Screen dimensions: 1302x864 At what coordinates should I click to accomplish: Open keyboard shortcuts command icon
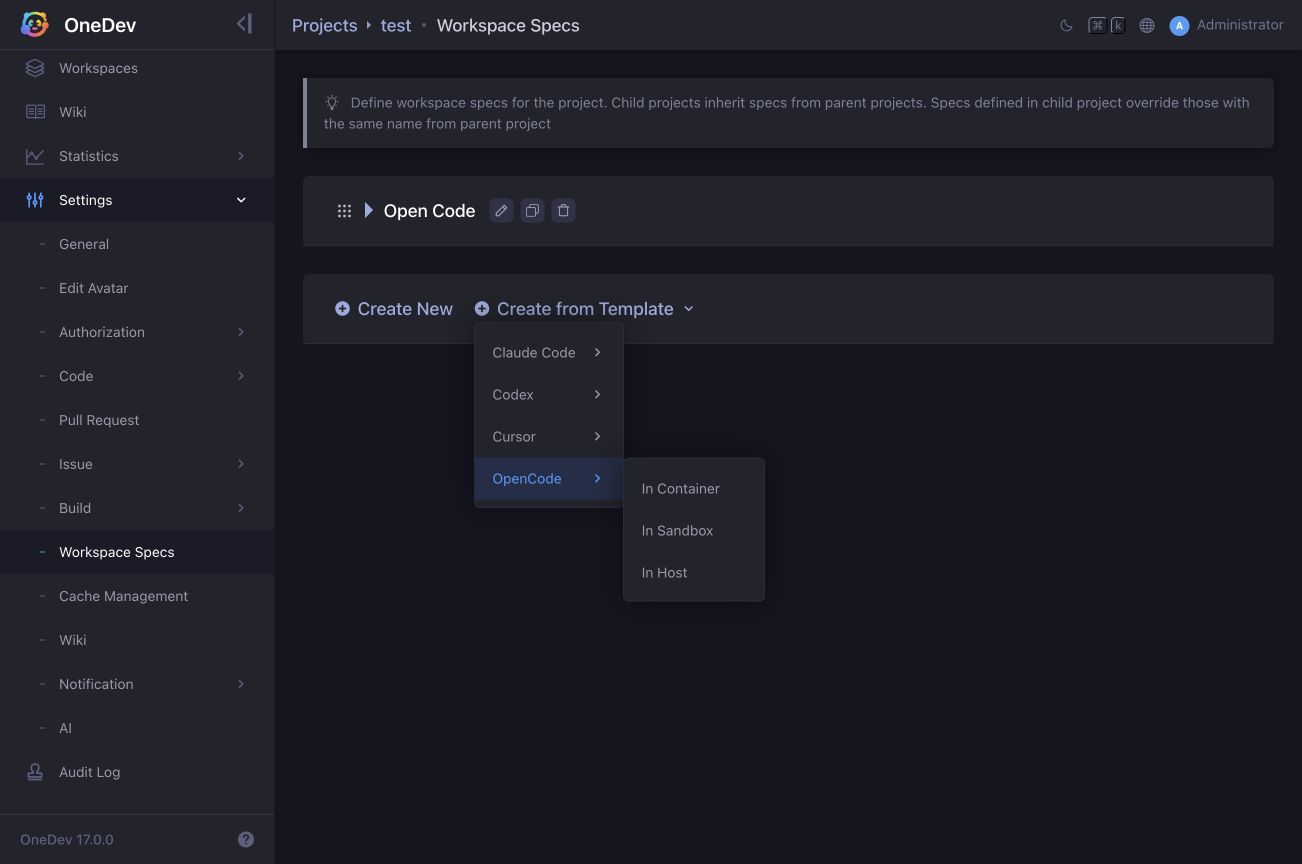click(x=1107, y=26)
